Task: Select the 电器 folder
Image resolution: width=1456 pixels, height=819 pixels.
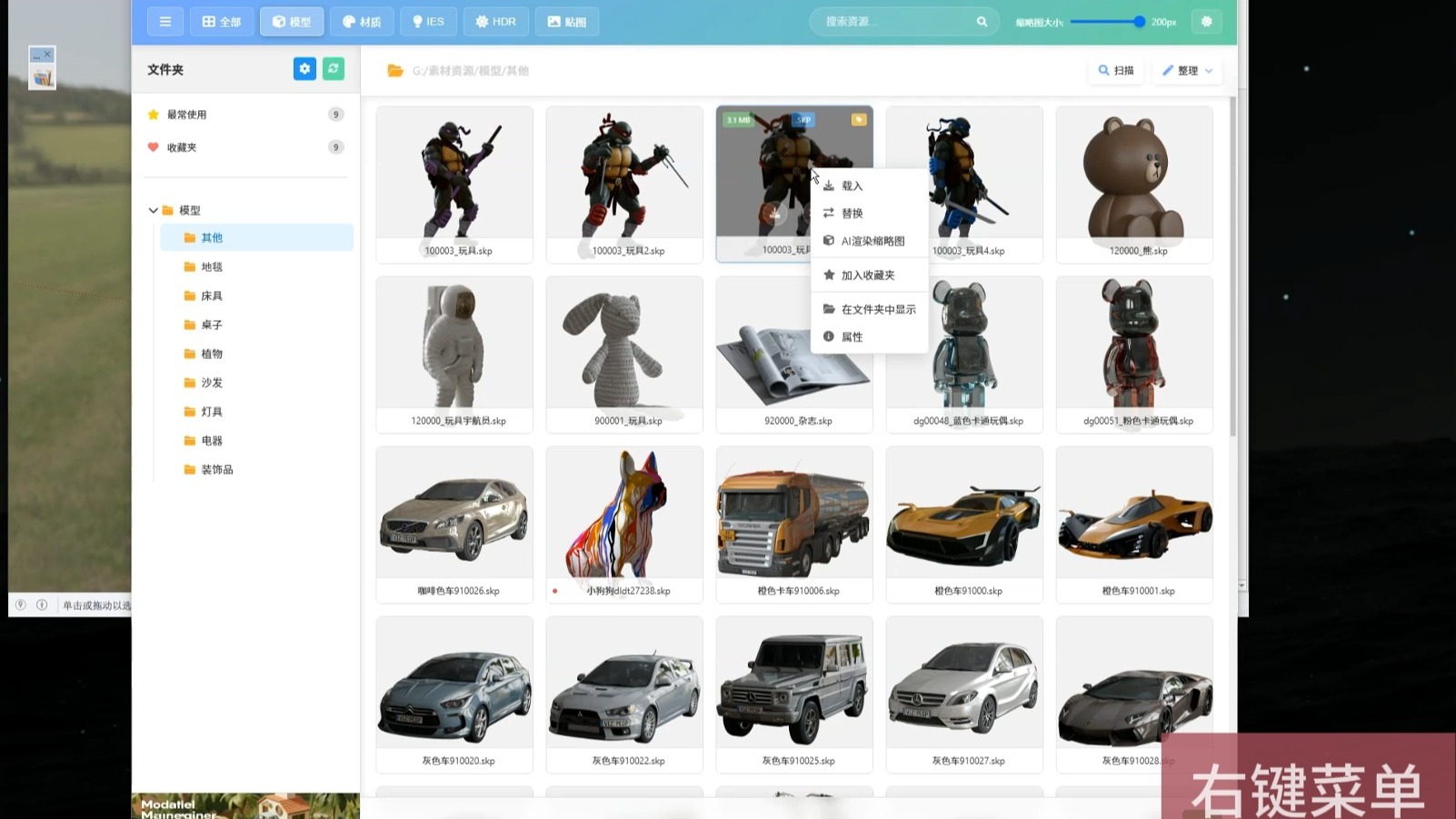Action: [256, 441]
